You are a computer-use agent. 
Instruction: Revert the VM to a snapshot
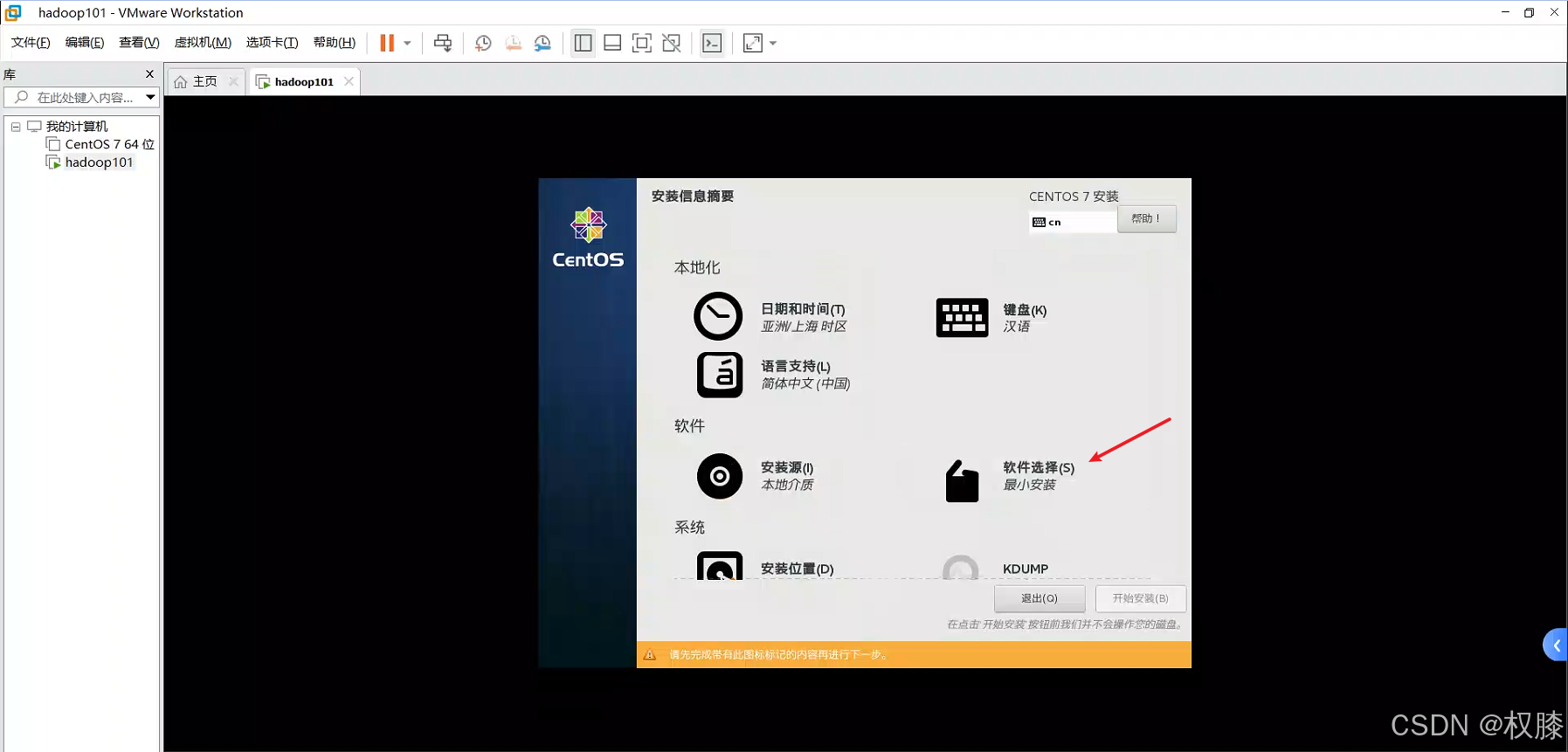514,43
